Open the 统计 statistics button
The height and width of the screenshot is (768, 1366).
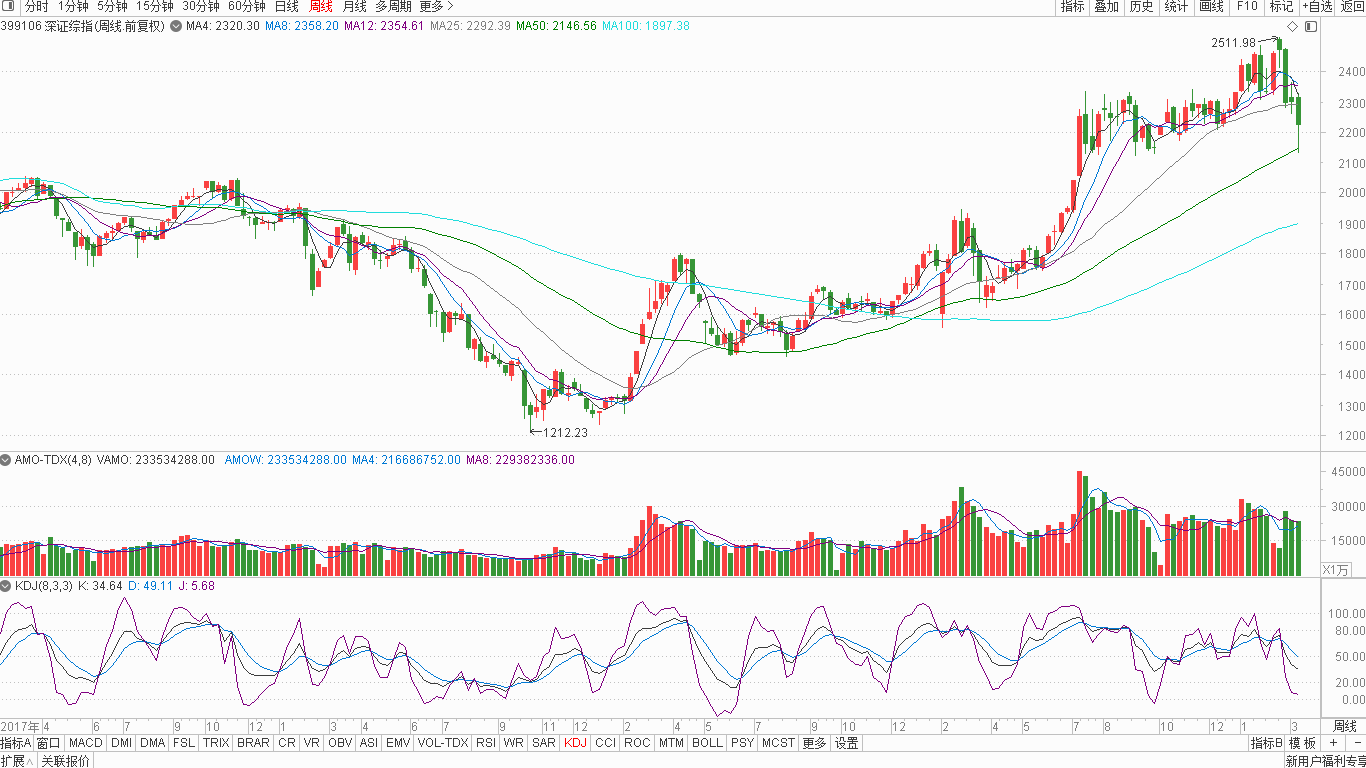point(1176,6)
